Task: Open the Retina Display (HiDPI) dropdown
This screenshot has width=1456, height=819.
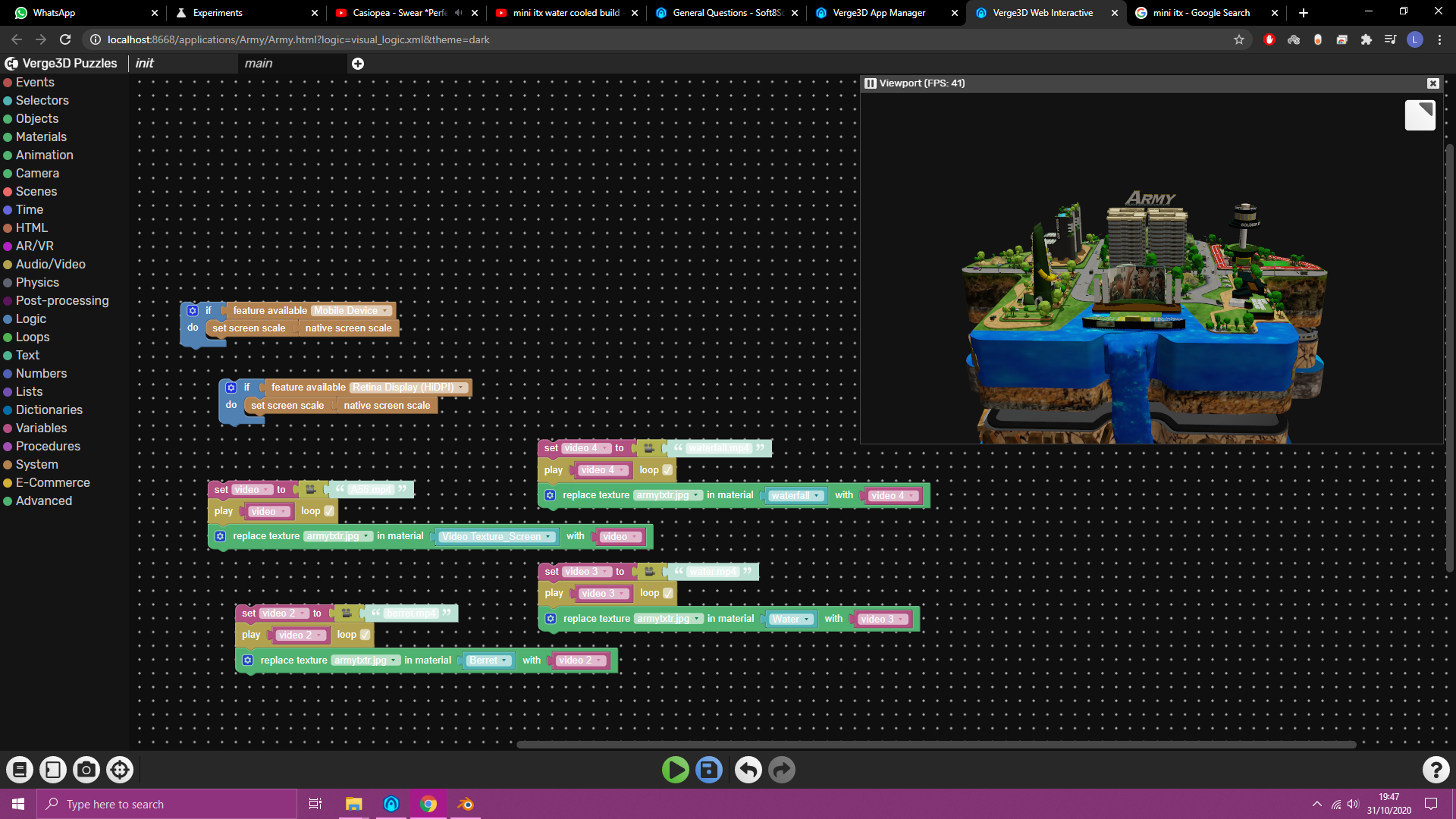Action: [x=408, y=388]
